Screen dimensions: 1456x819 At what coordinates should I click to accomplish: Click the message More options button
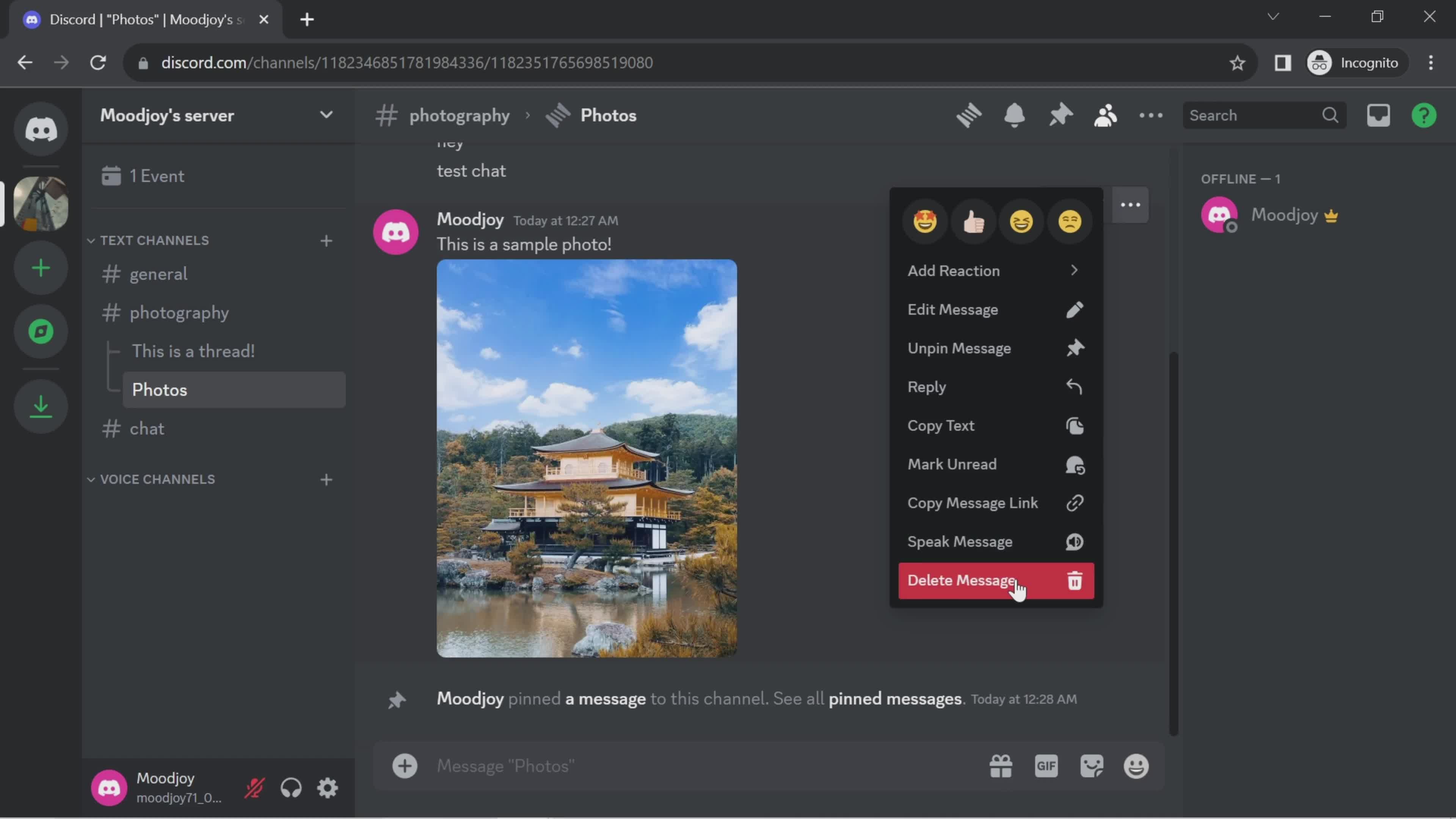click(x=1130, y=205)
